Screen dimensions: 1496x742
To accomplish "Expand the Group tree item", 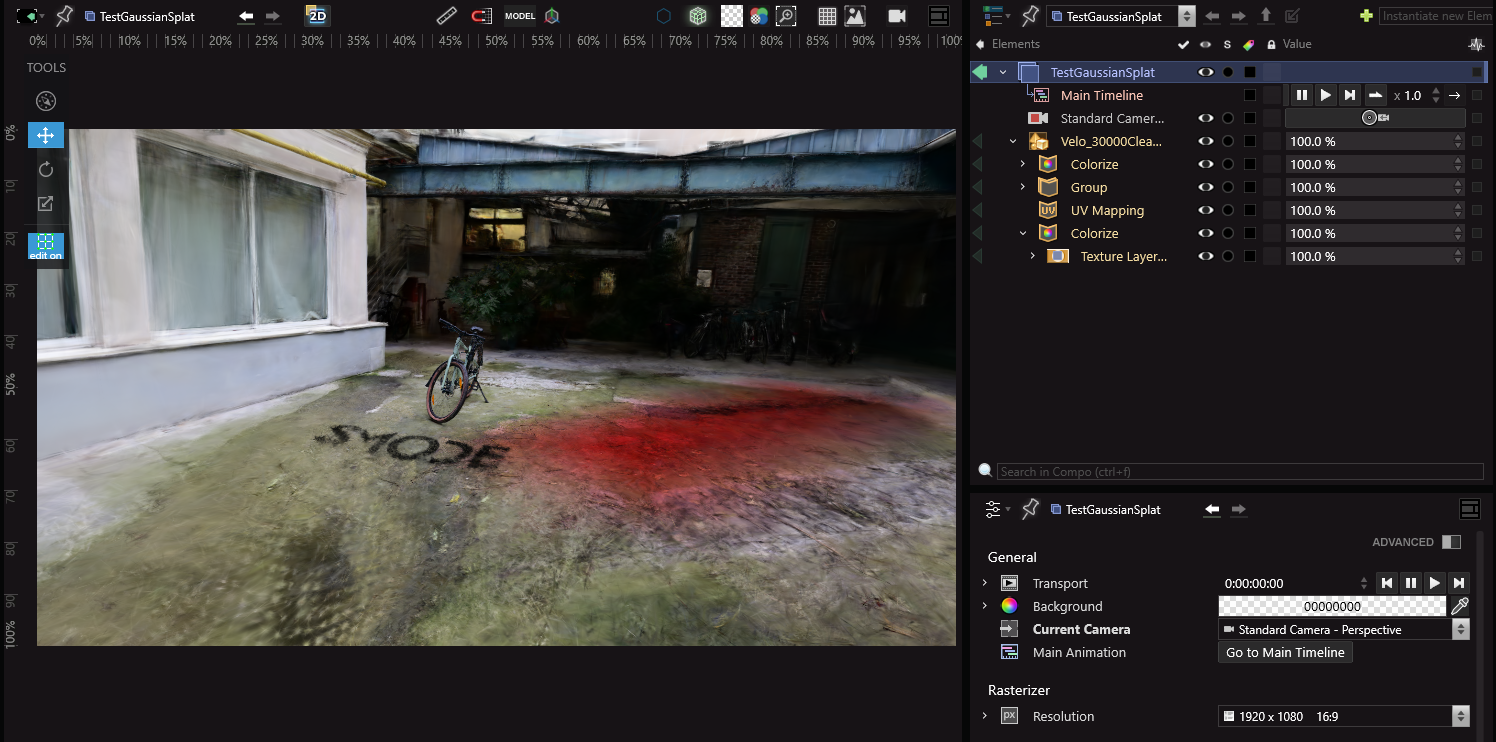I will pyautogui.click(x=1023, y=187).
